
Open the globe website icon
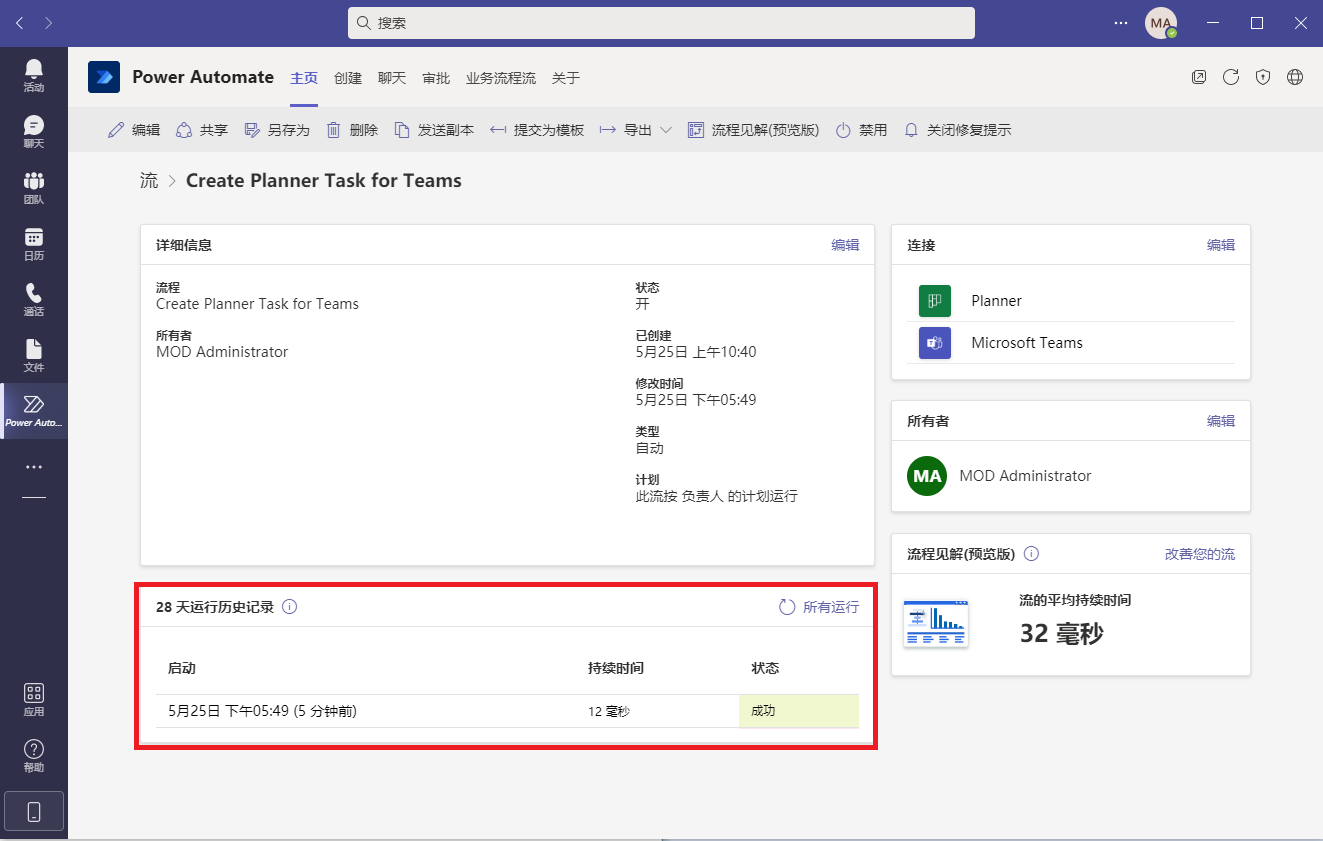pyautogui.click(x=1295, y=77)
